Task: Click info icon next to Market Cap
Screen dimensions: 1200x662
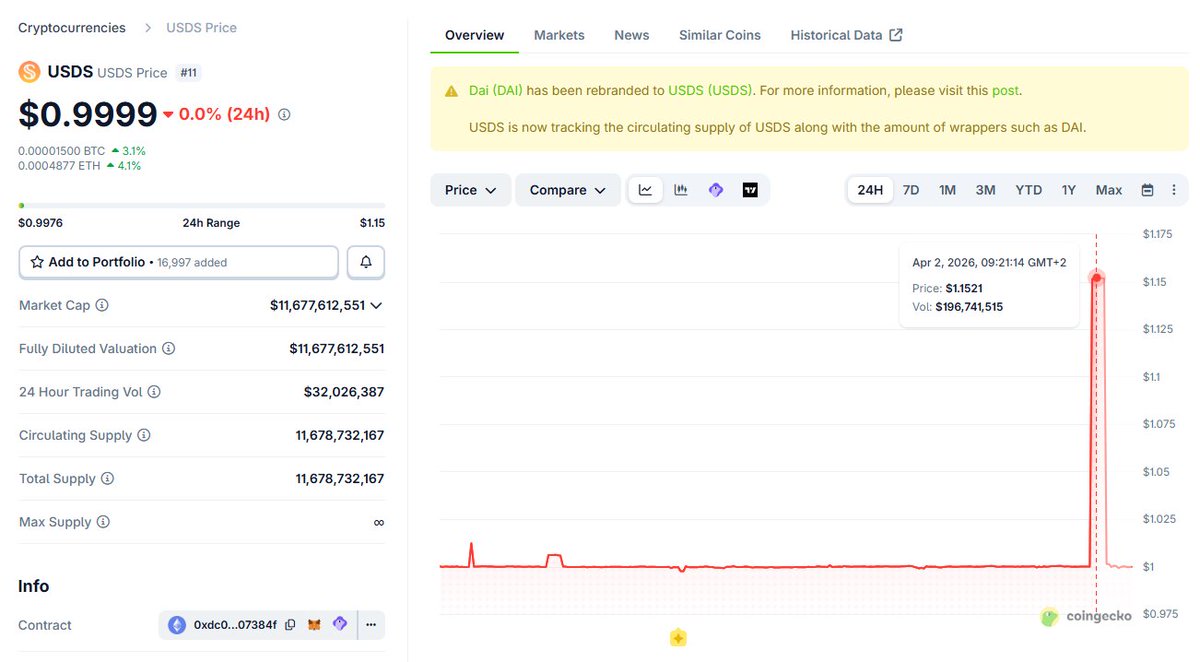Action: (102, 305)
